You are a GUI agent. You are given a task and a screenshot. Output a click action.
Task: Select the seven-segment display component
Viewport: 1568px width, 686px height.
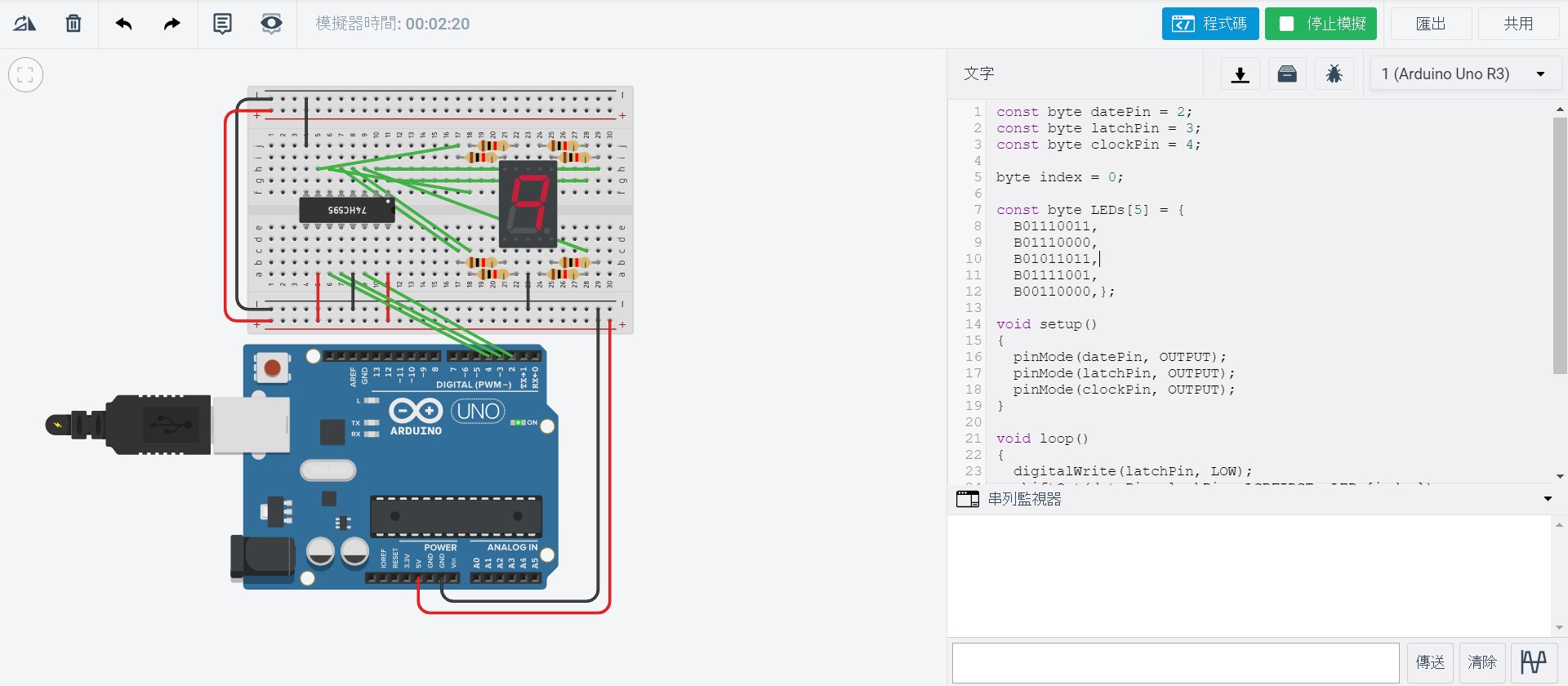tap(528, 204)
